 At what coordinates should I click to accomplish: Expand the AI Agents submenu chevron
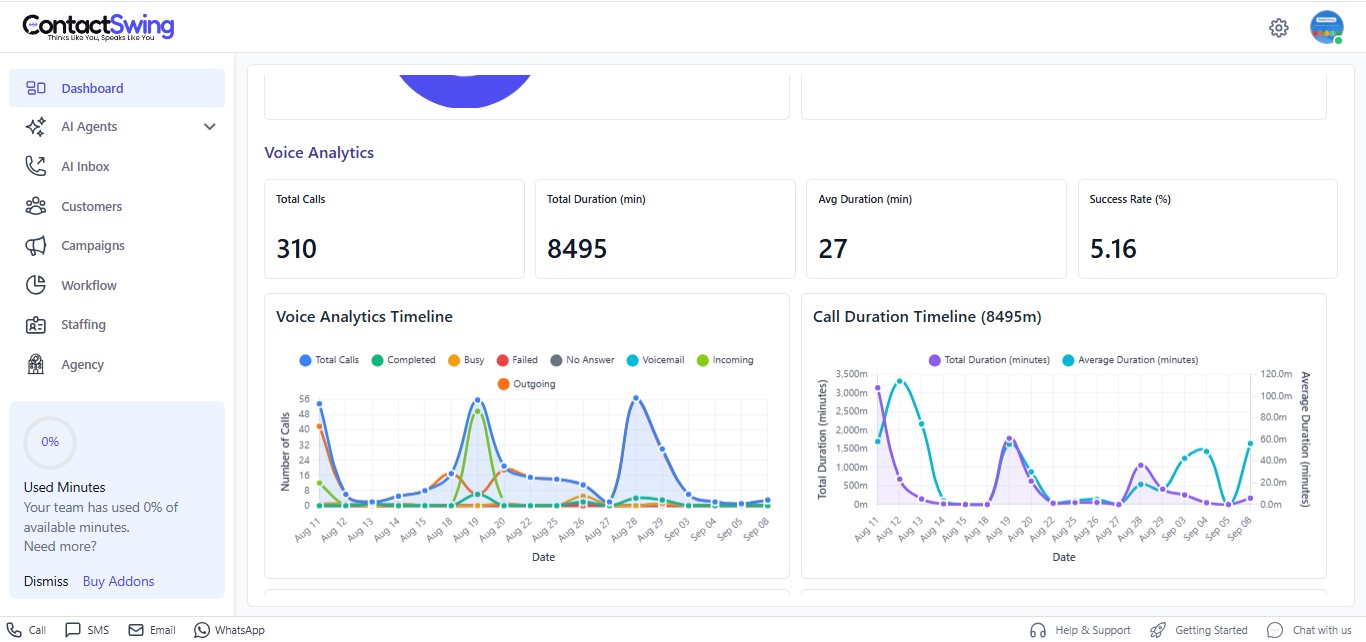(209, 127)
